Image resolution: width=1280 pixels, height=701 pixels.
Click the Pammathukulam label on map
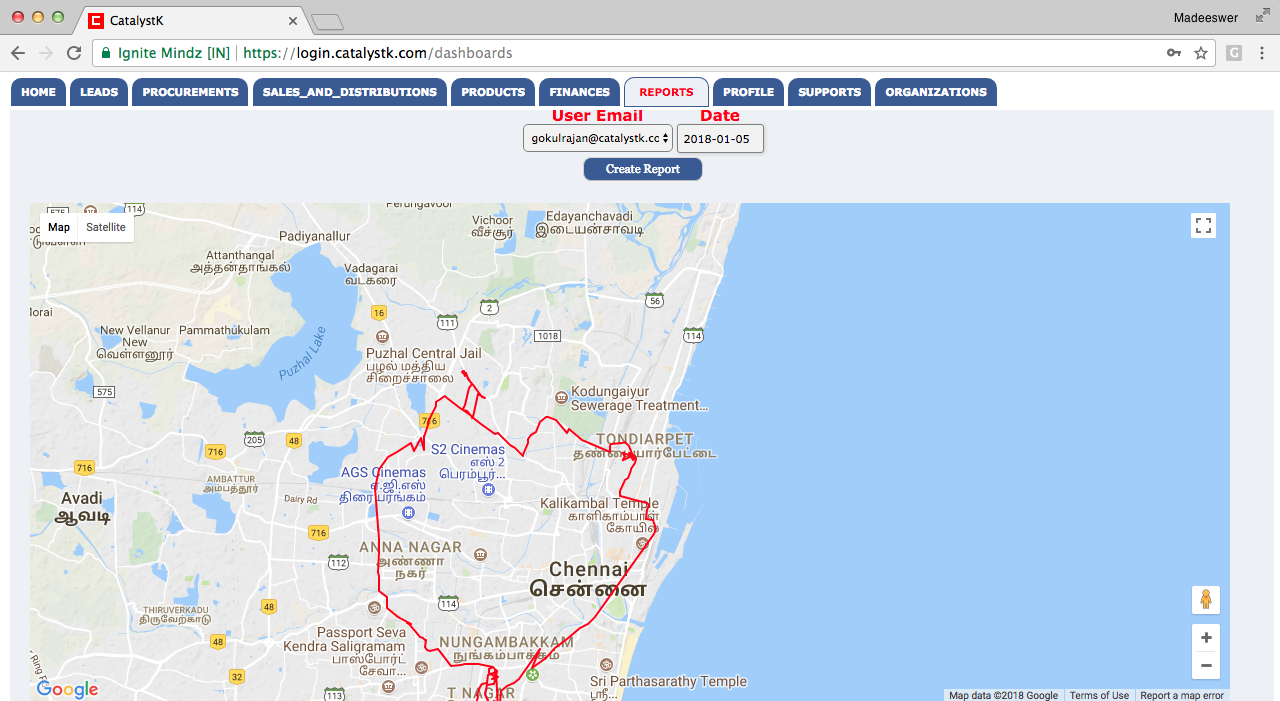tap(224, 330)
